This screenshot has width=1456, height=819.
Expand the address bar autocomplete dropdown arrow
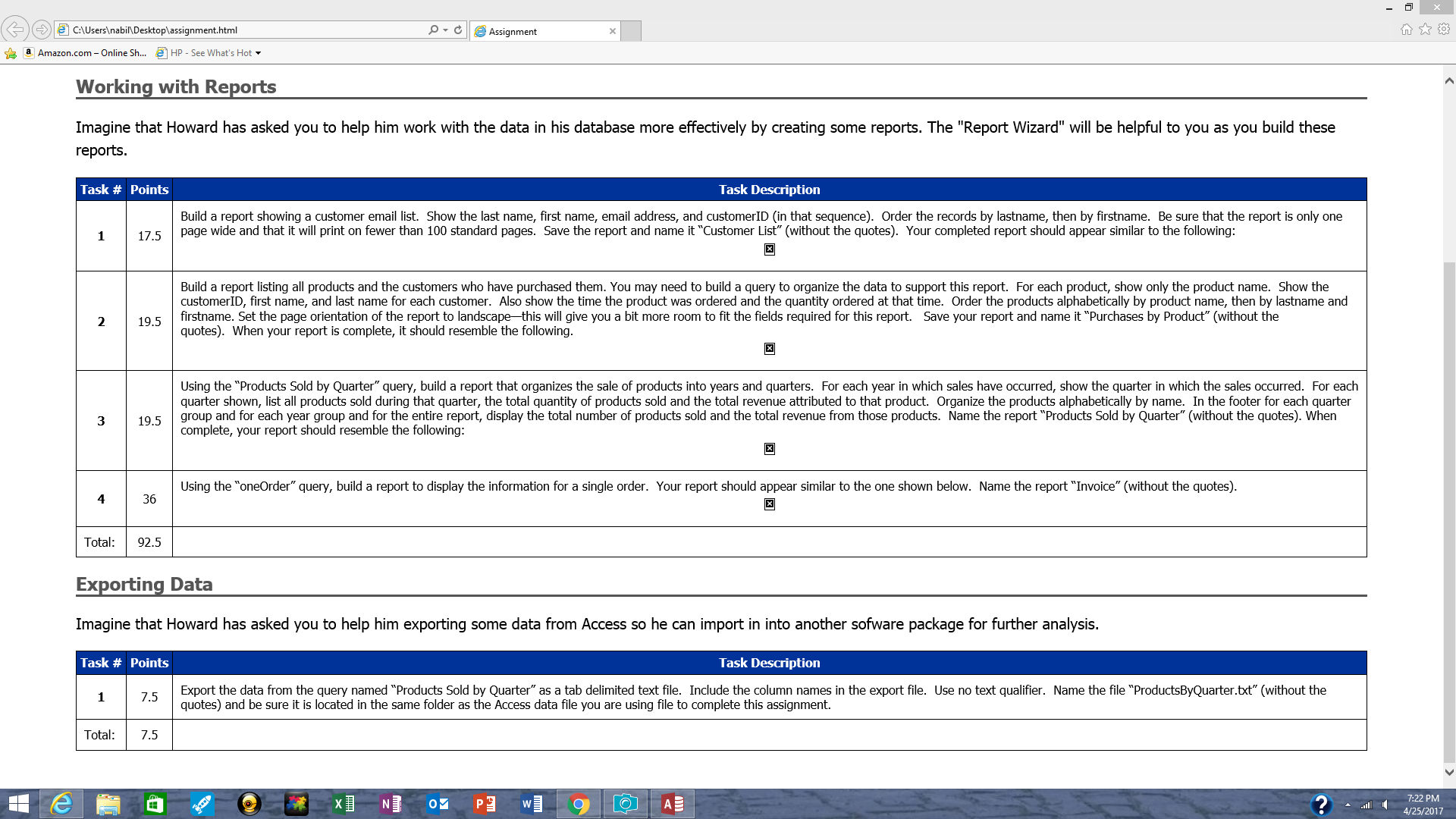coord(445,30)
